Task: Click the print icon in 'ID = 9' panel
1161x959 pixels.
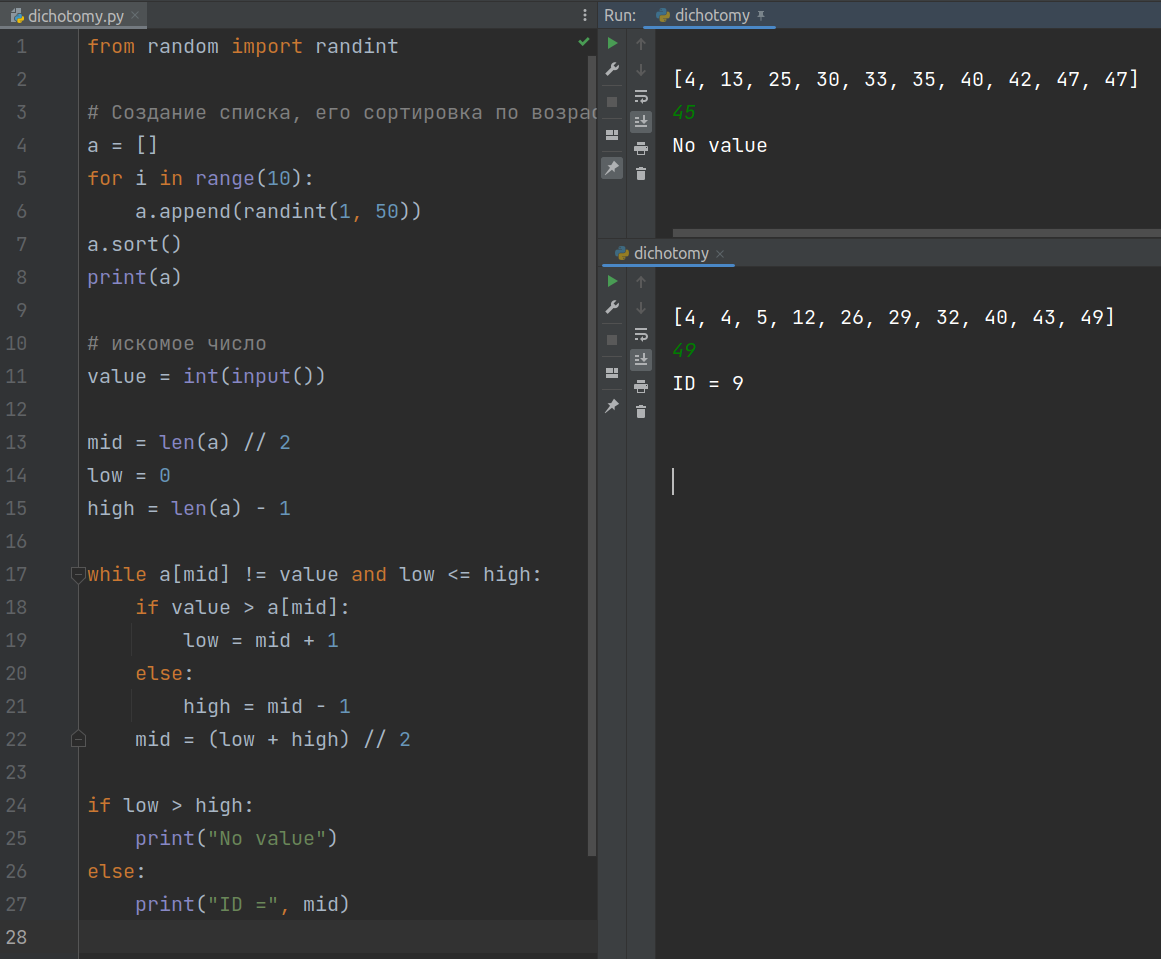Action: (x=641, y=386)
